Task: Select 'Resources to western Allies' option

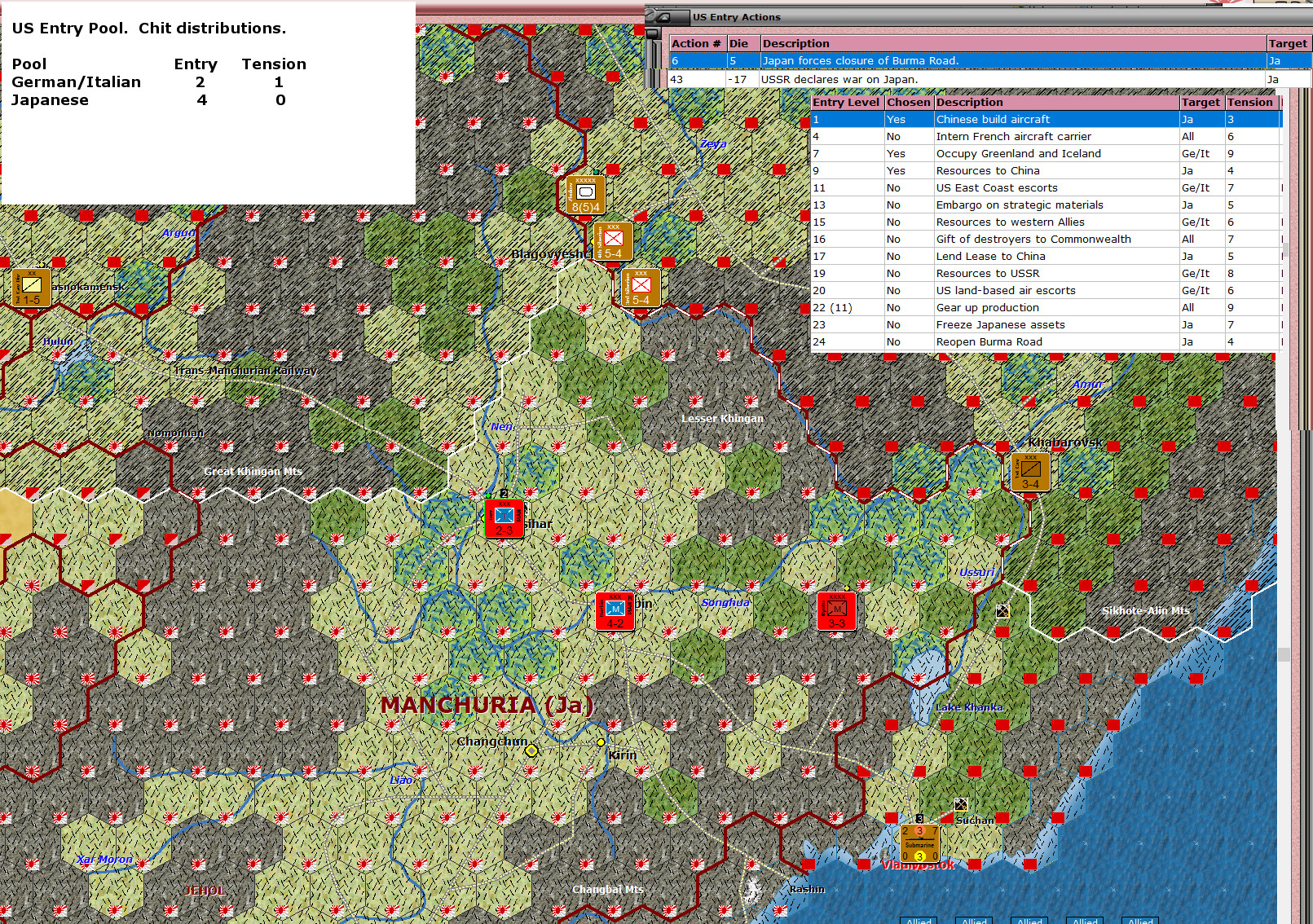Action: tap(1046, 222)
